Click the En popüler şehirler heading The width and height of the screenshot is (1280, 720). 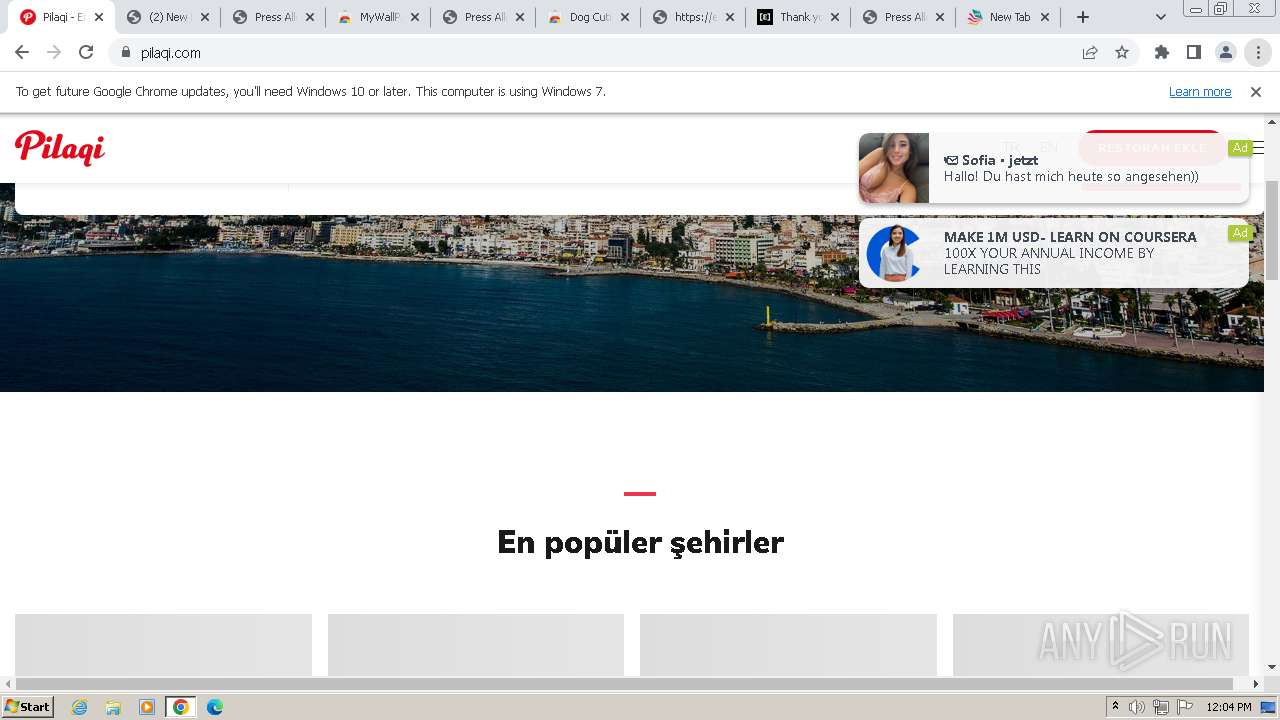[x=640, y=542]
